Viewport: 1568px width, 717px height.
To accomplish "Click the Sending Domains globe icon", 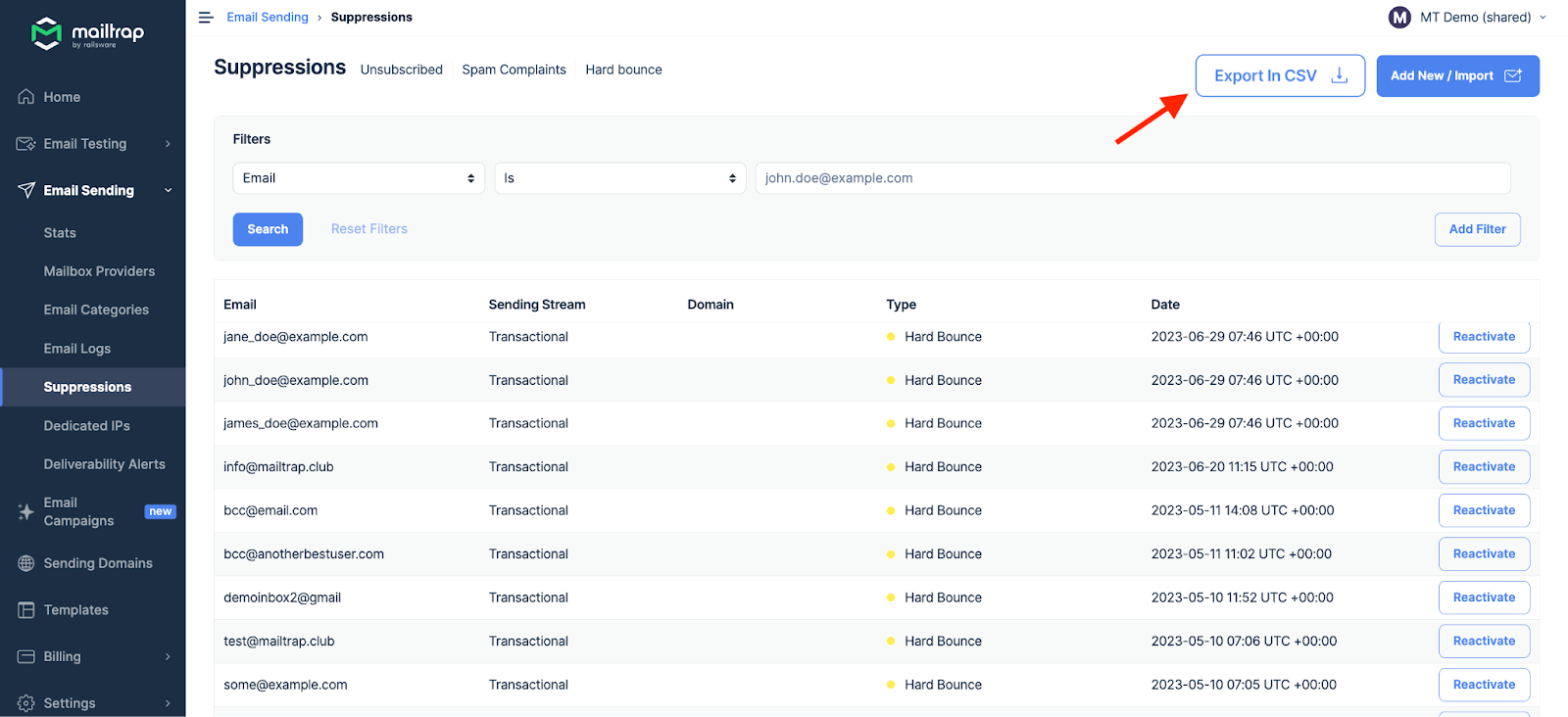I will click(x=26, y=563).
